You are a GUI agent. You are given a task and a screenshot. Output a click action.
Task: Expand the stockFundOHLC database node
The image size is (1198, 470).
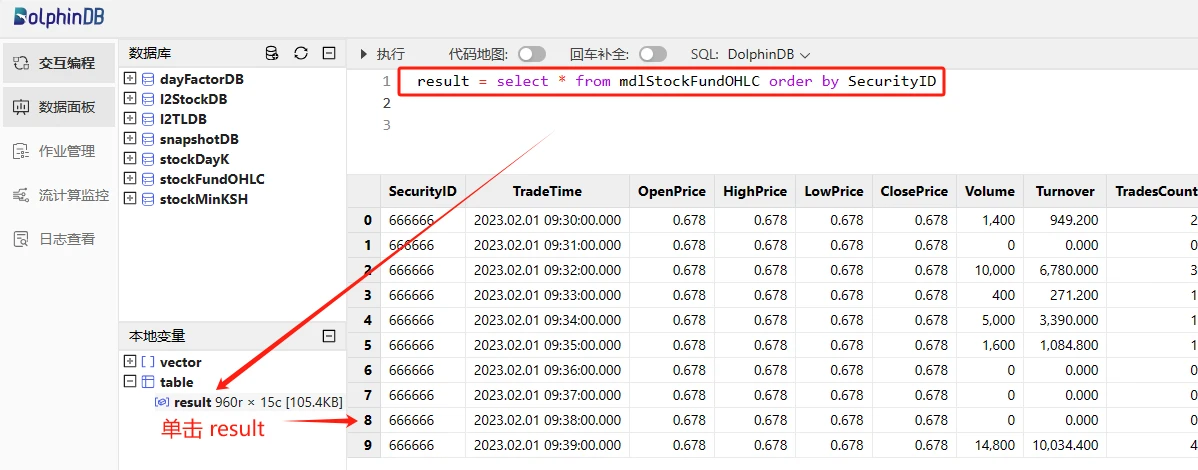[130, 179]
